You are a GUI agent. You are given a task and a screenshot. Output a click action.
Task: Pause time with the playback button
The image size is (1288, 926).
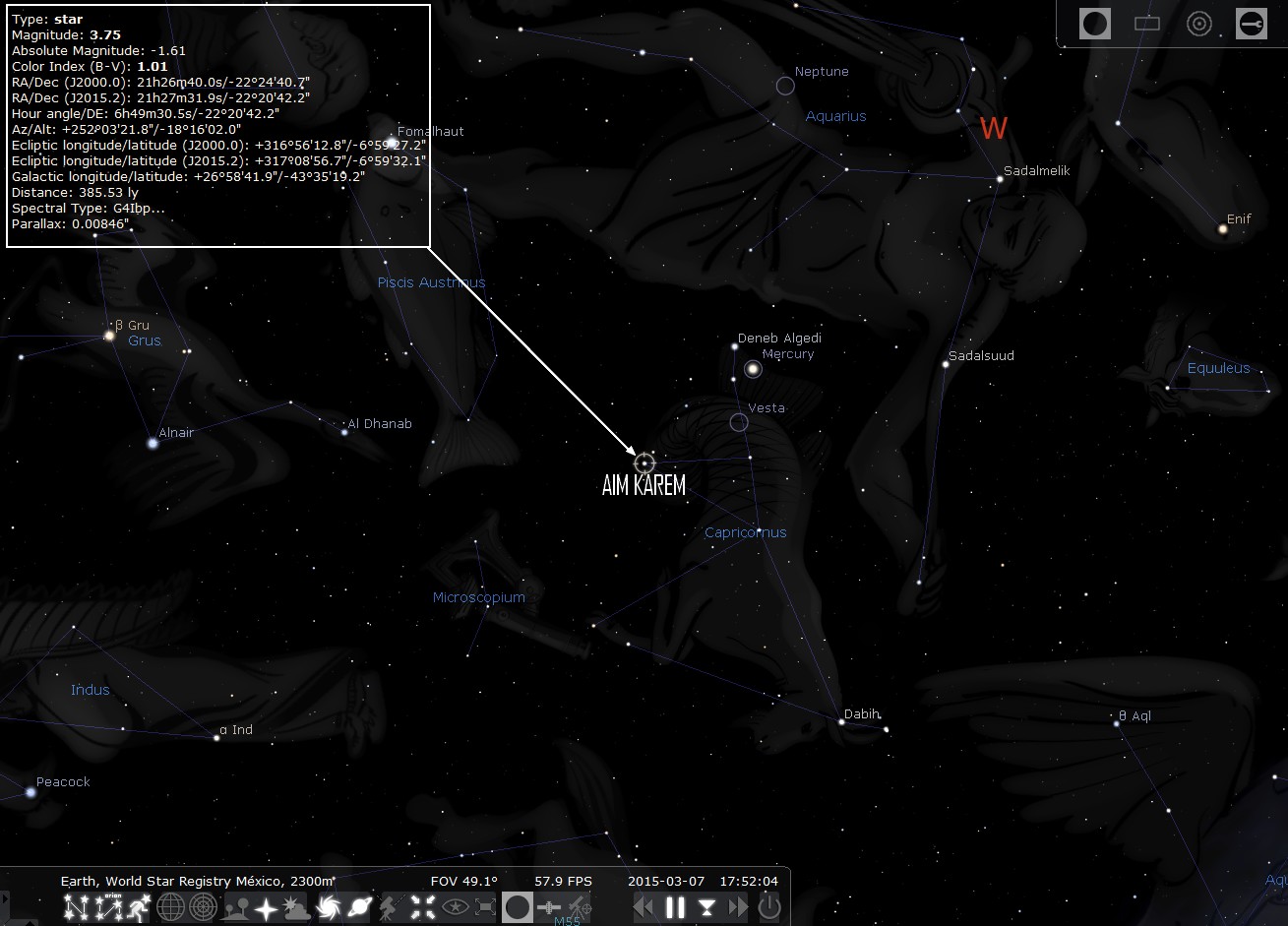[x=675, y=907]
